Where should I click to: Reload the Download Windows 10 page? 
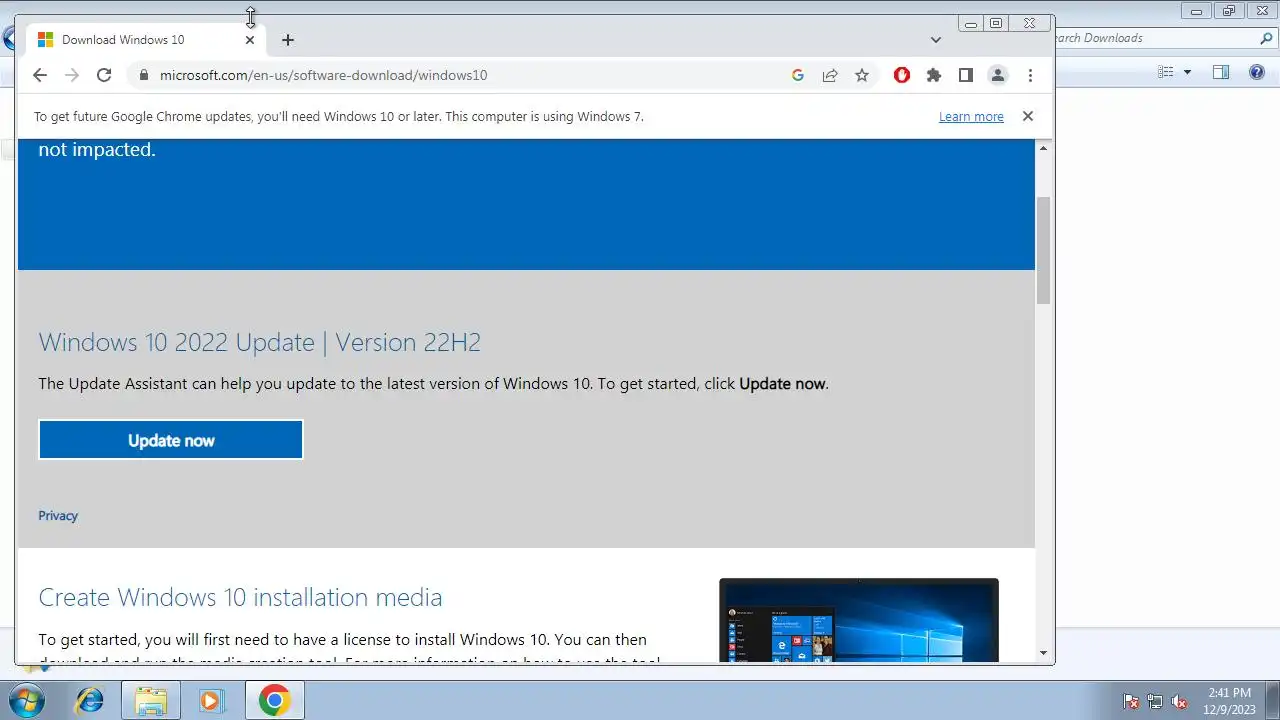104,75
